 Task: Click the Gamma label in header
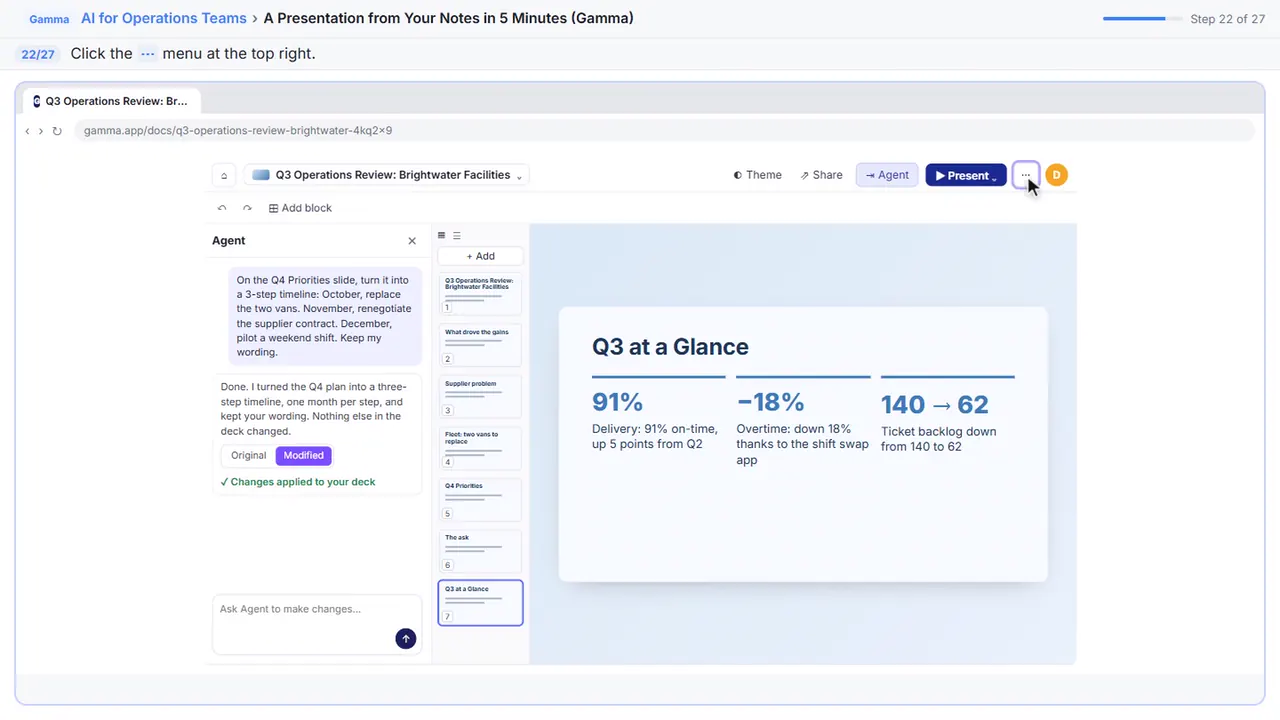49,19
